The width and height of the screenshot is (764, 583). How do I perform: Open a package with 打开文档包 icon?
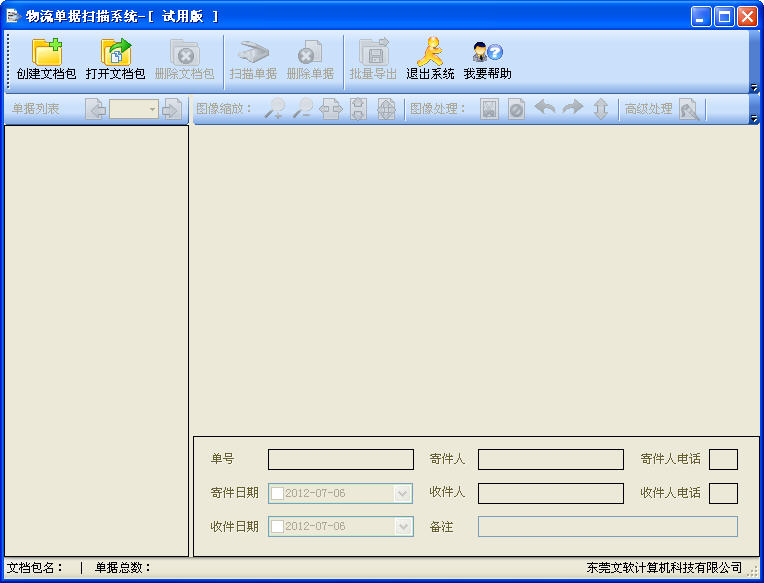[x=116, y=52]
